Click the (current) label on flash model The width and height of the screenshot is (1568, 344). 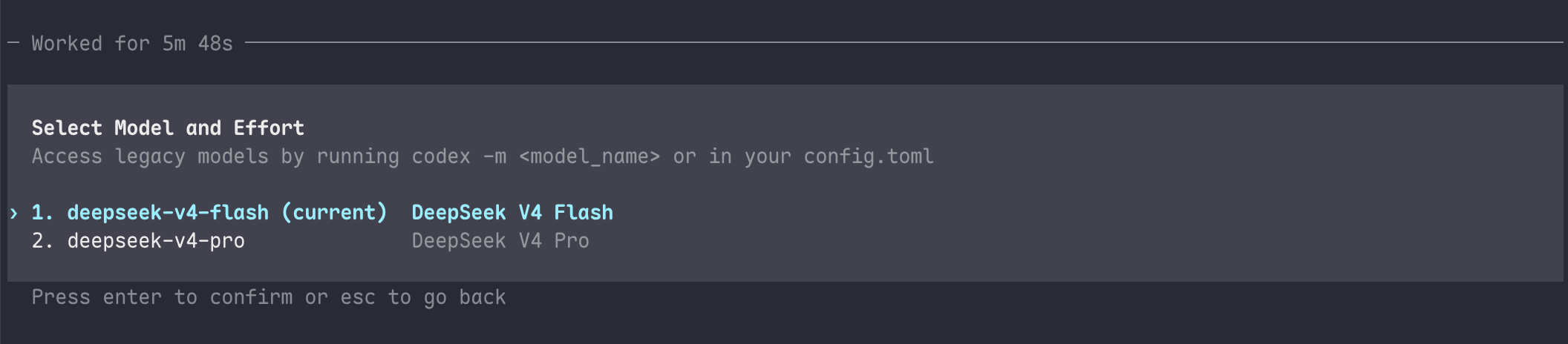(334, 213)
